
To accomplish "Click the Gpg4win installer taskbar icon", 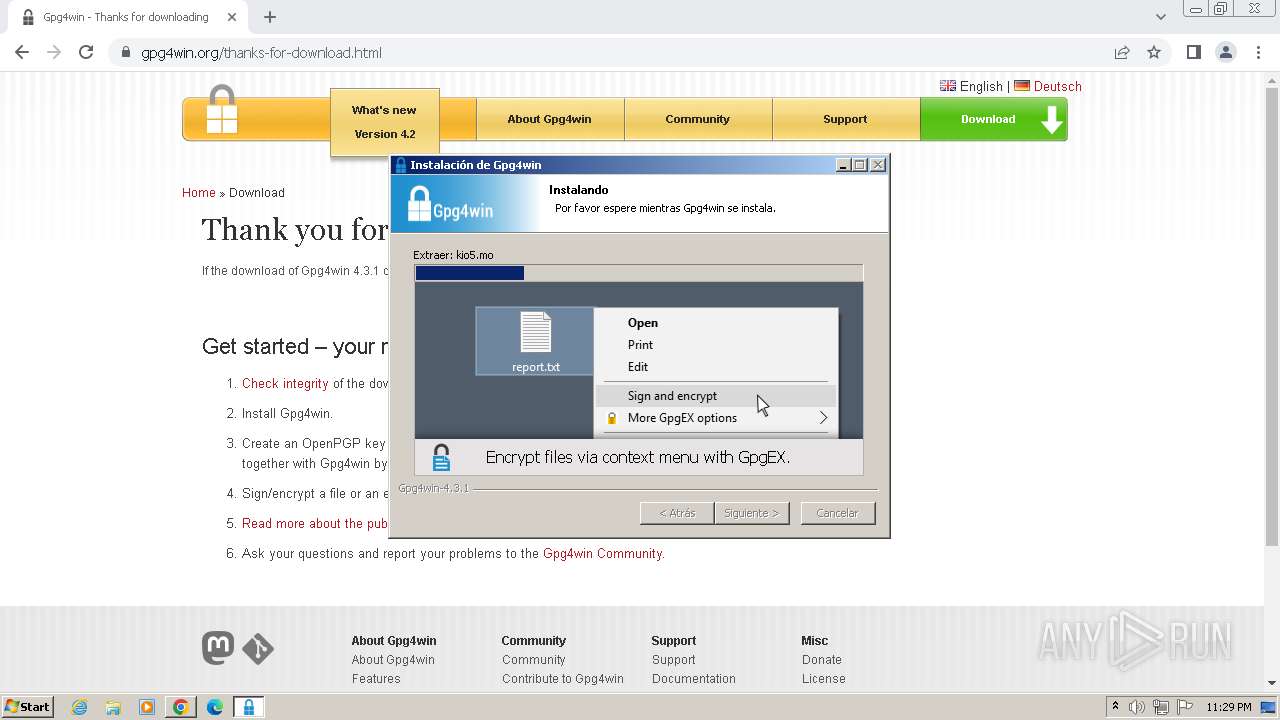I will click(x=249, y=707).
